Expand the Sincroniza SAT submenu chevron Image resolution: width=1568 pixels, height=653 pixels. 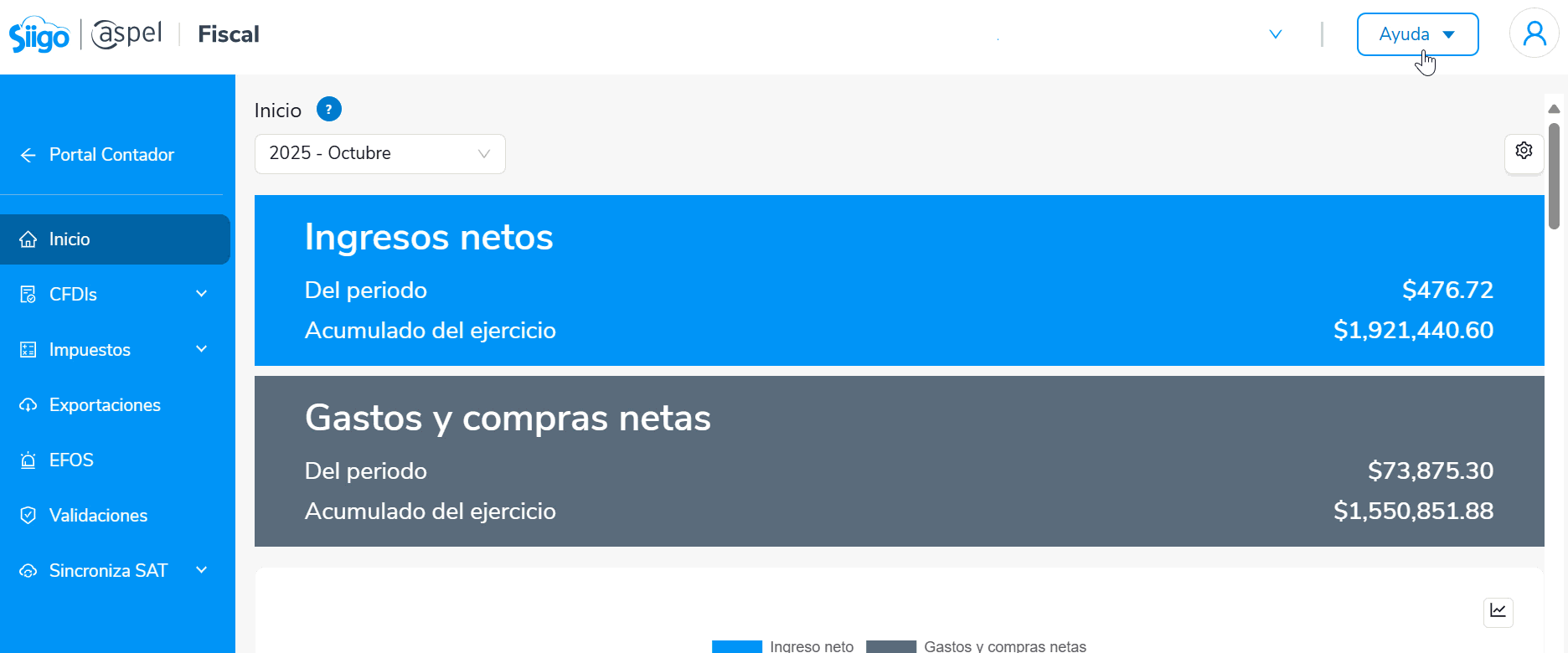[x=201, y=570]
